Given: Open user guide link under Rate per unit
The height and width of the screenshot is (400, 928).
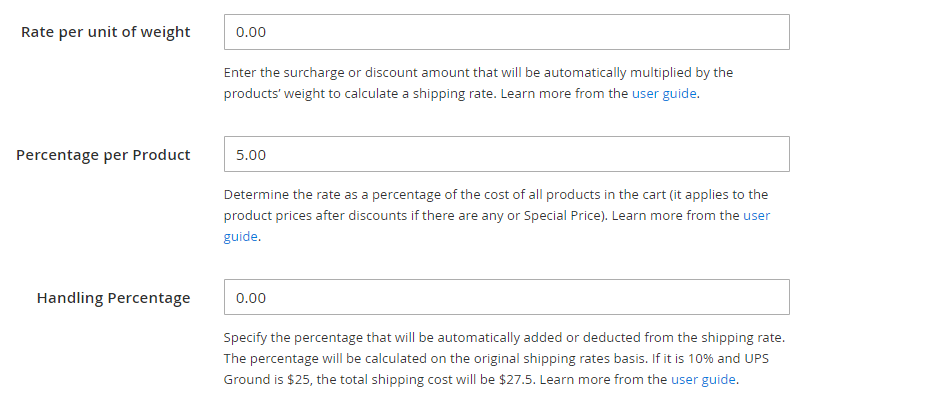Looking at the screenshot, I should coord(664,94).
